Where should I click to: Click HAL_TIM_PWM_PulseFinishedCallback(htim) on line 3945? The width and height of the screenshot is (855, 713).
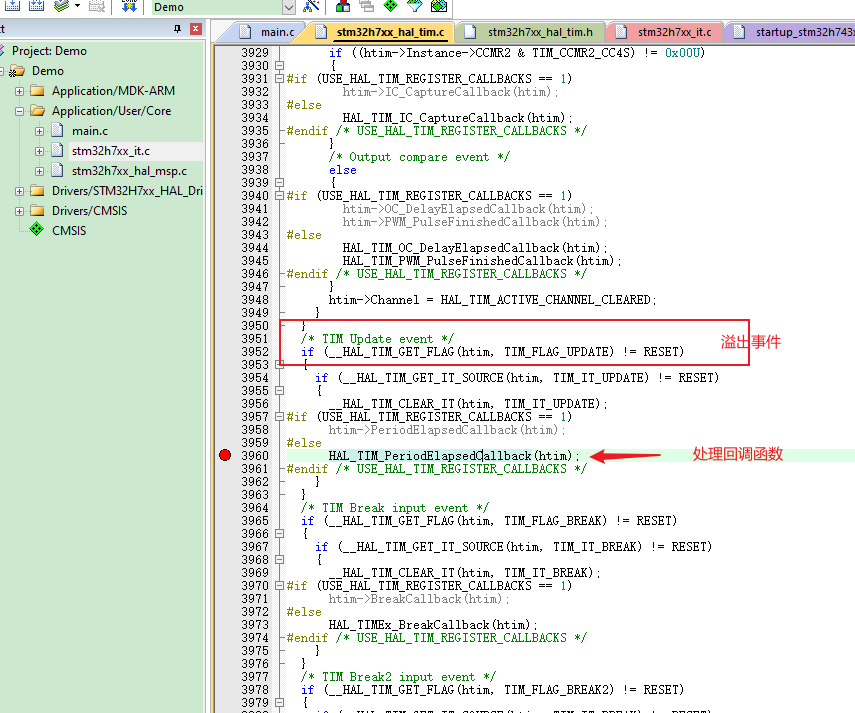pos(478,261)
